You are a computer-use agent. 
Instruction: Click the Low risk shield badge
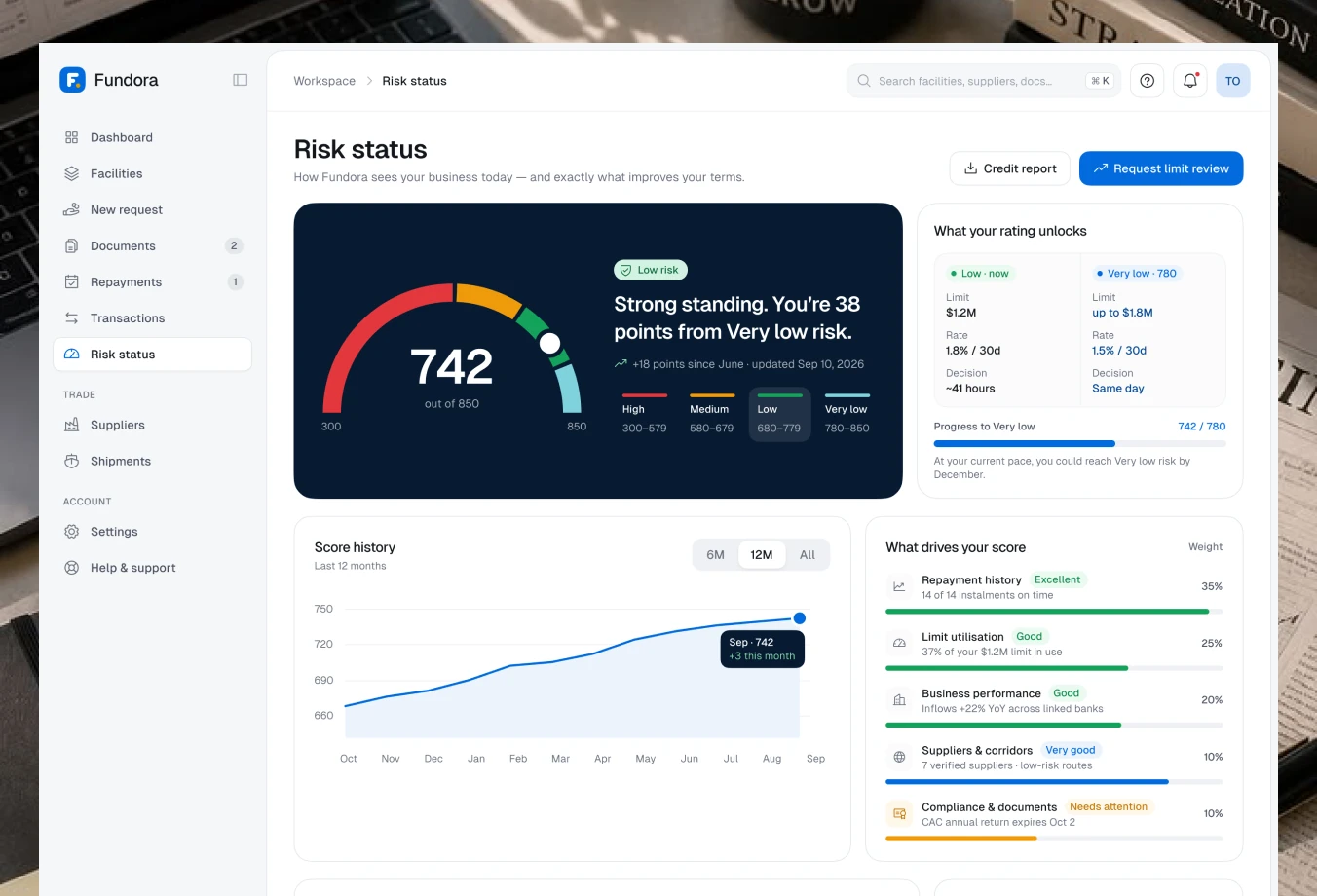click(x=651, y=270)
